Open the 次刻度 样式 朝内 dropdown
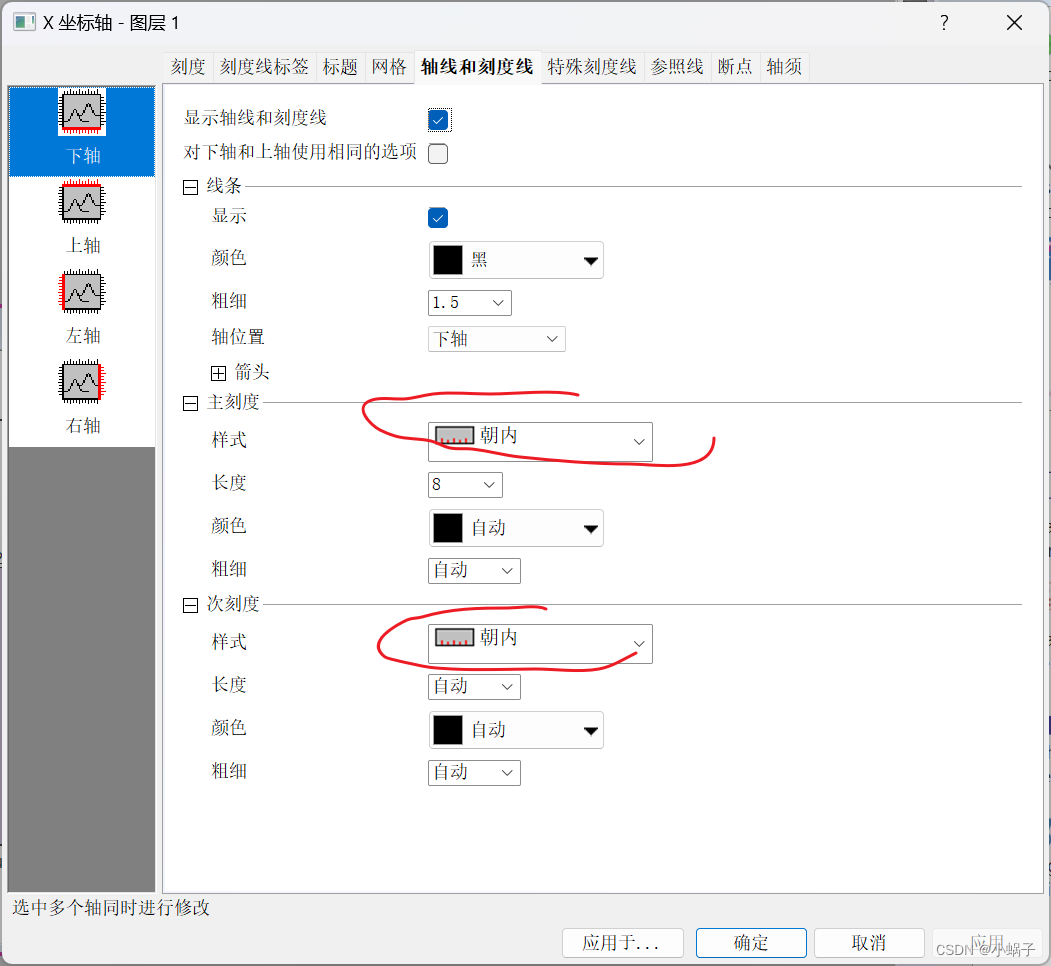This screenshot has height=966, width=1051. [540, 644]
